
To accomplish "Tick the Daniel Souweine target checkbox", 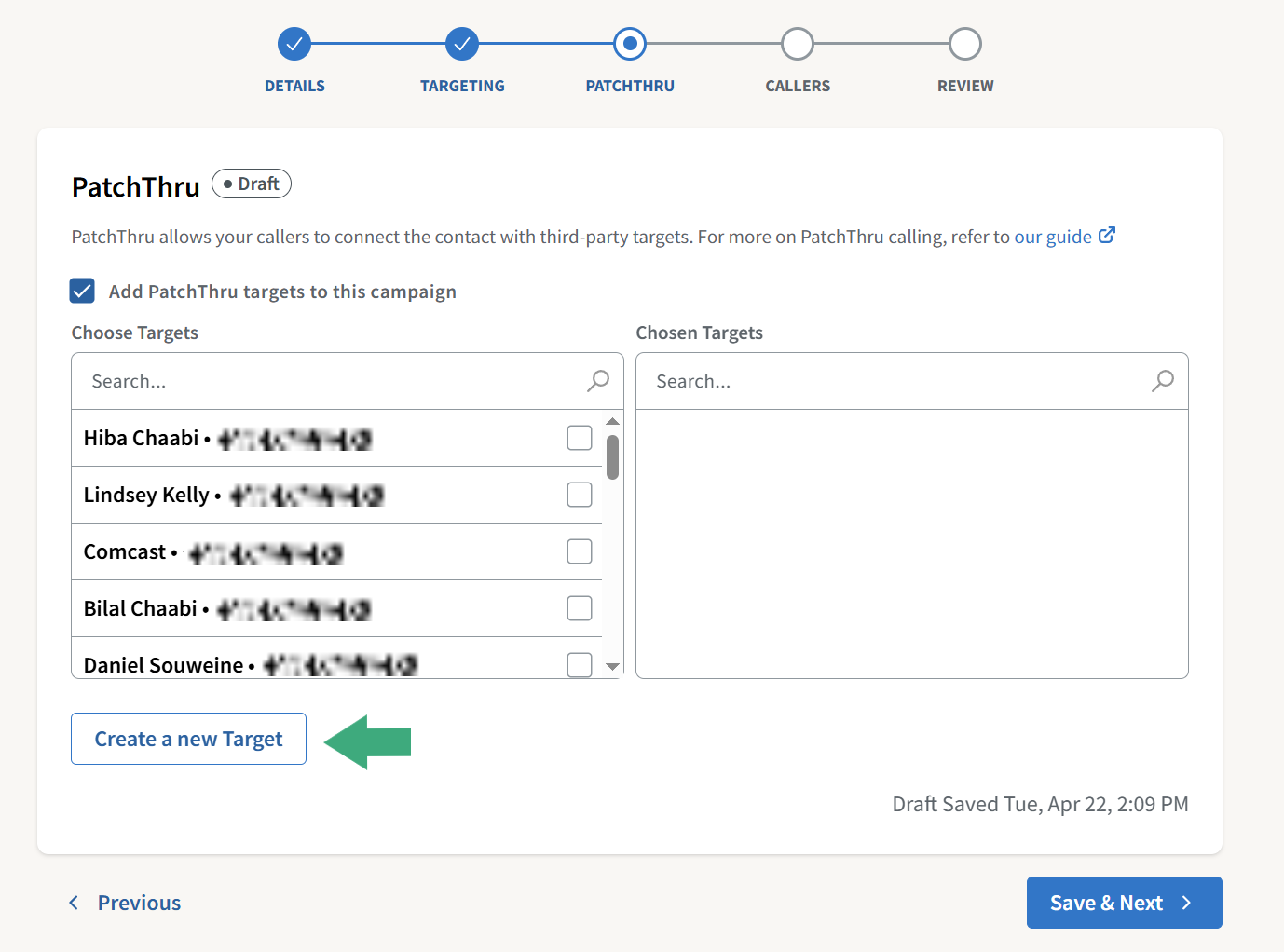I will pyautogui.click(x=580, y=664).
